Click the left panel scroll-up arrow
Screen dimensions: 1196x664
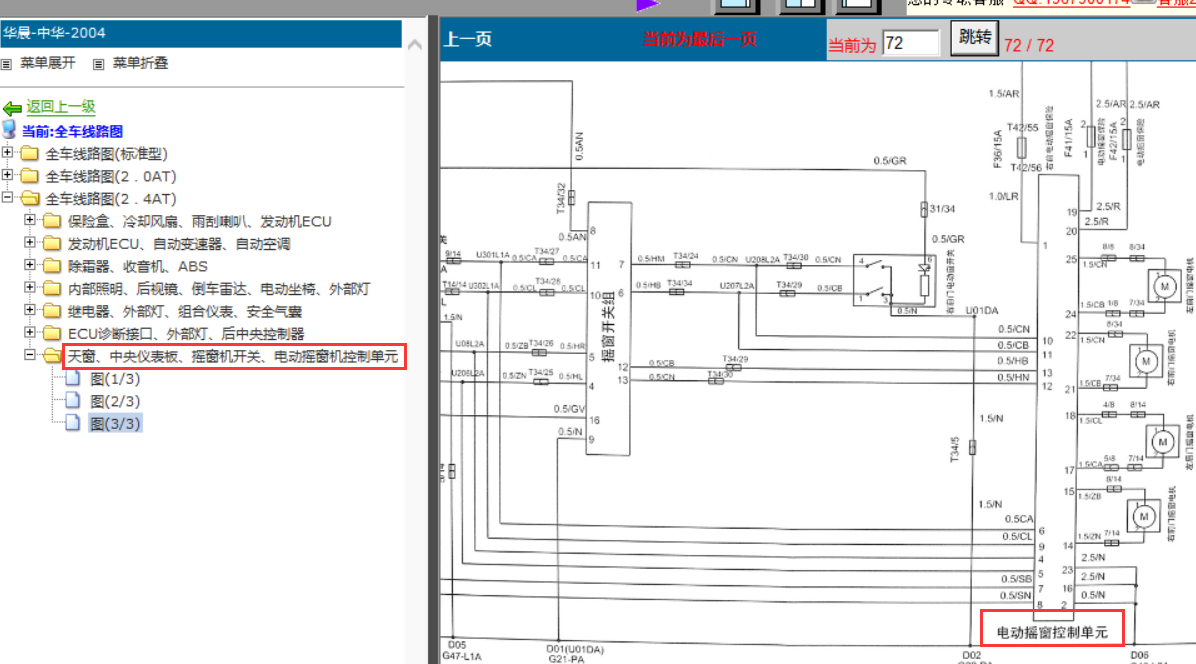pos(415,44)
